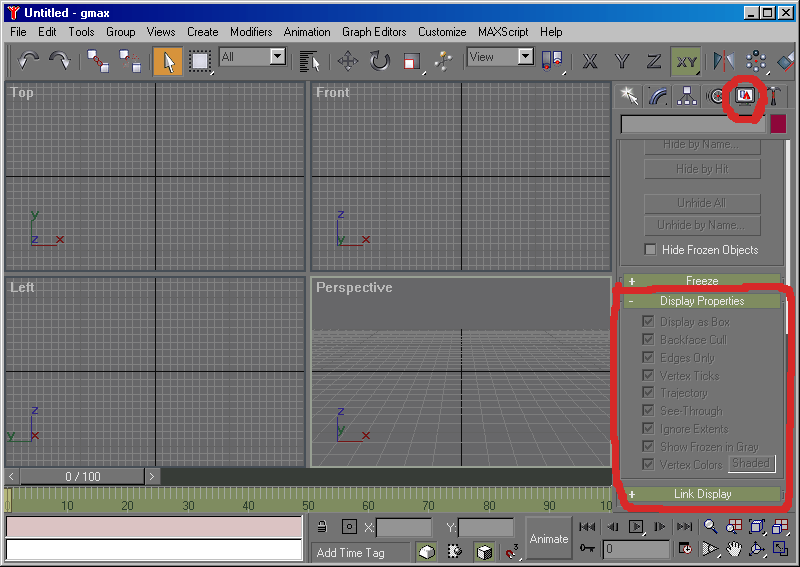The image size is (800, 567).
Task: Click the Zoom magnifier viewport tool
Action: tap(710, 527)
